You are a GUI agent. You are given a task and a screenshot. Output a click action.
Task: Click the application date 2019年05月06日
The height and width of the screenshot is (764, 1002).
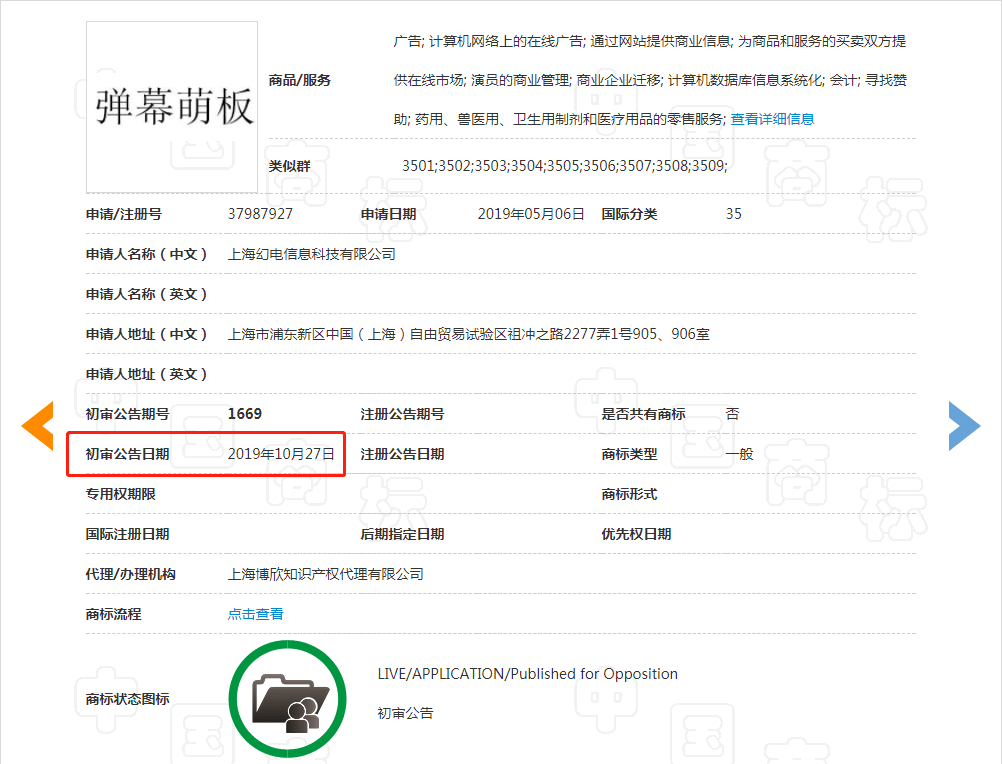tap(531, 214)
